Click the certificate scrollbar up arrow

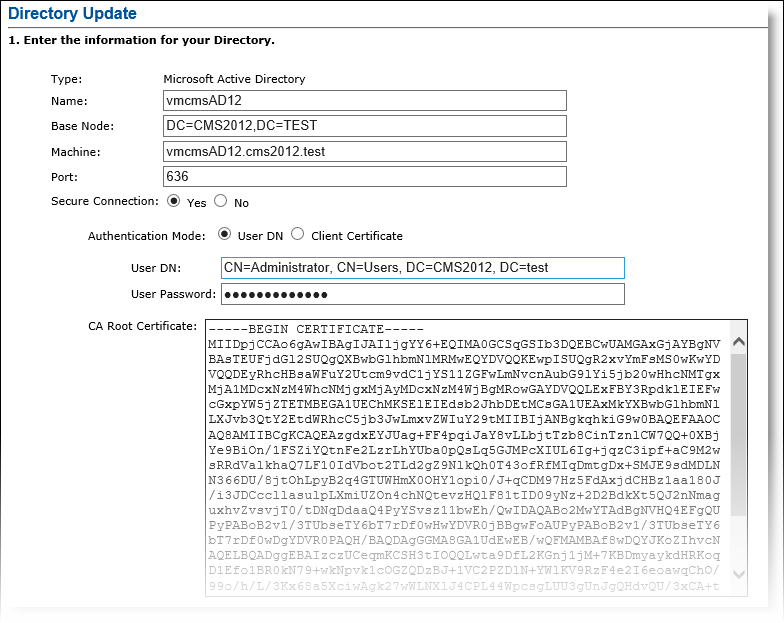click(738, 342)
